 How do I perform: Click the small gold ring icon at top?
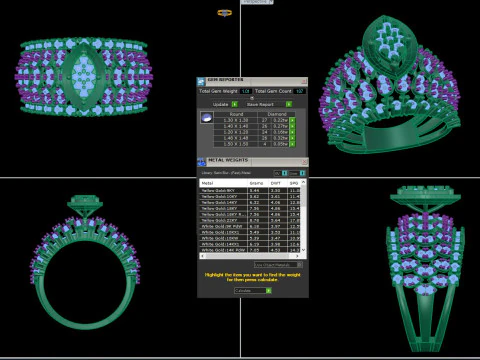tap(225, 13)
